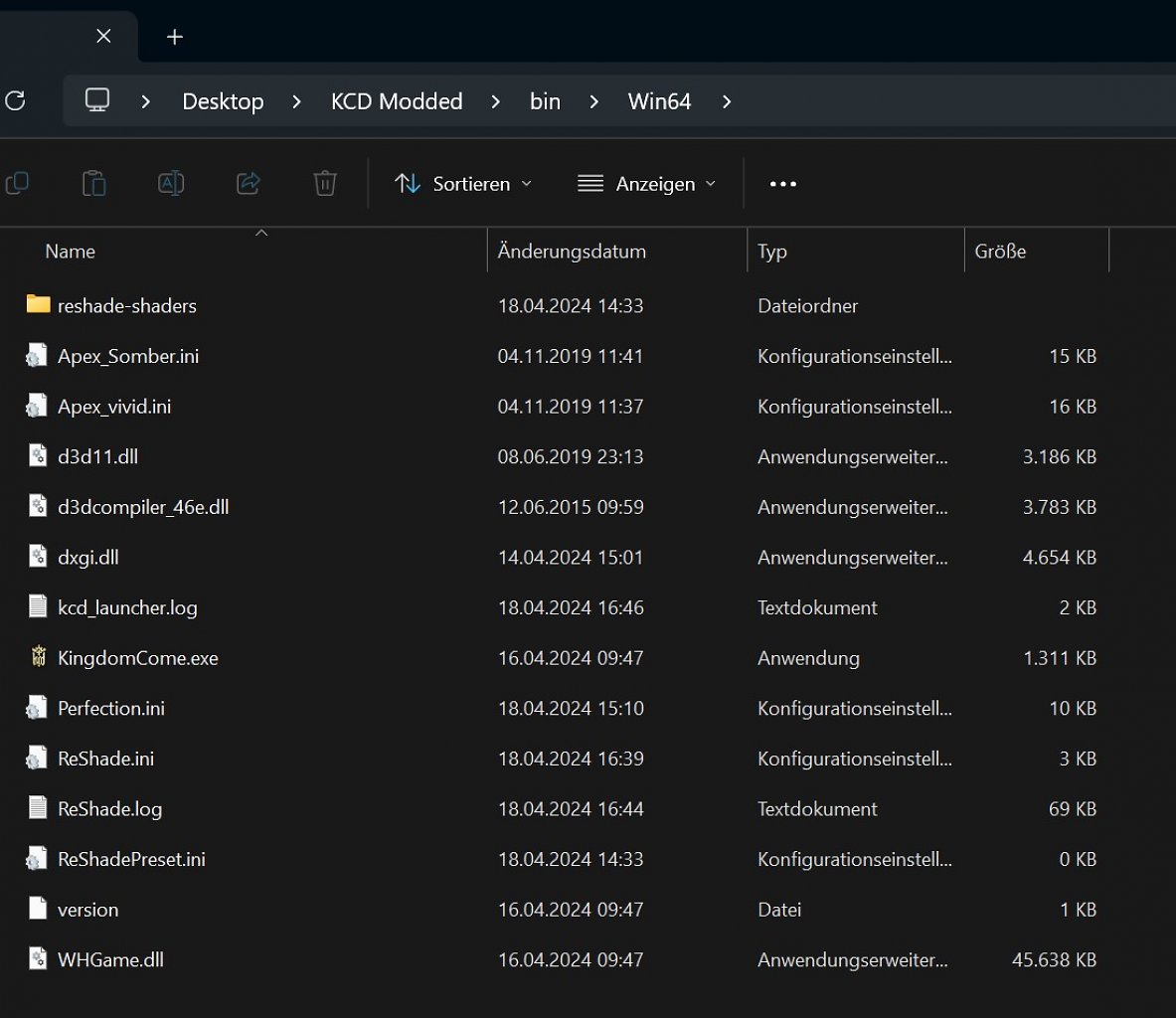Select ReShade.log file name
The image size is (1176, 1018).
pos(109,808)
